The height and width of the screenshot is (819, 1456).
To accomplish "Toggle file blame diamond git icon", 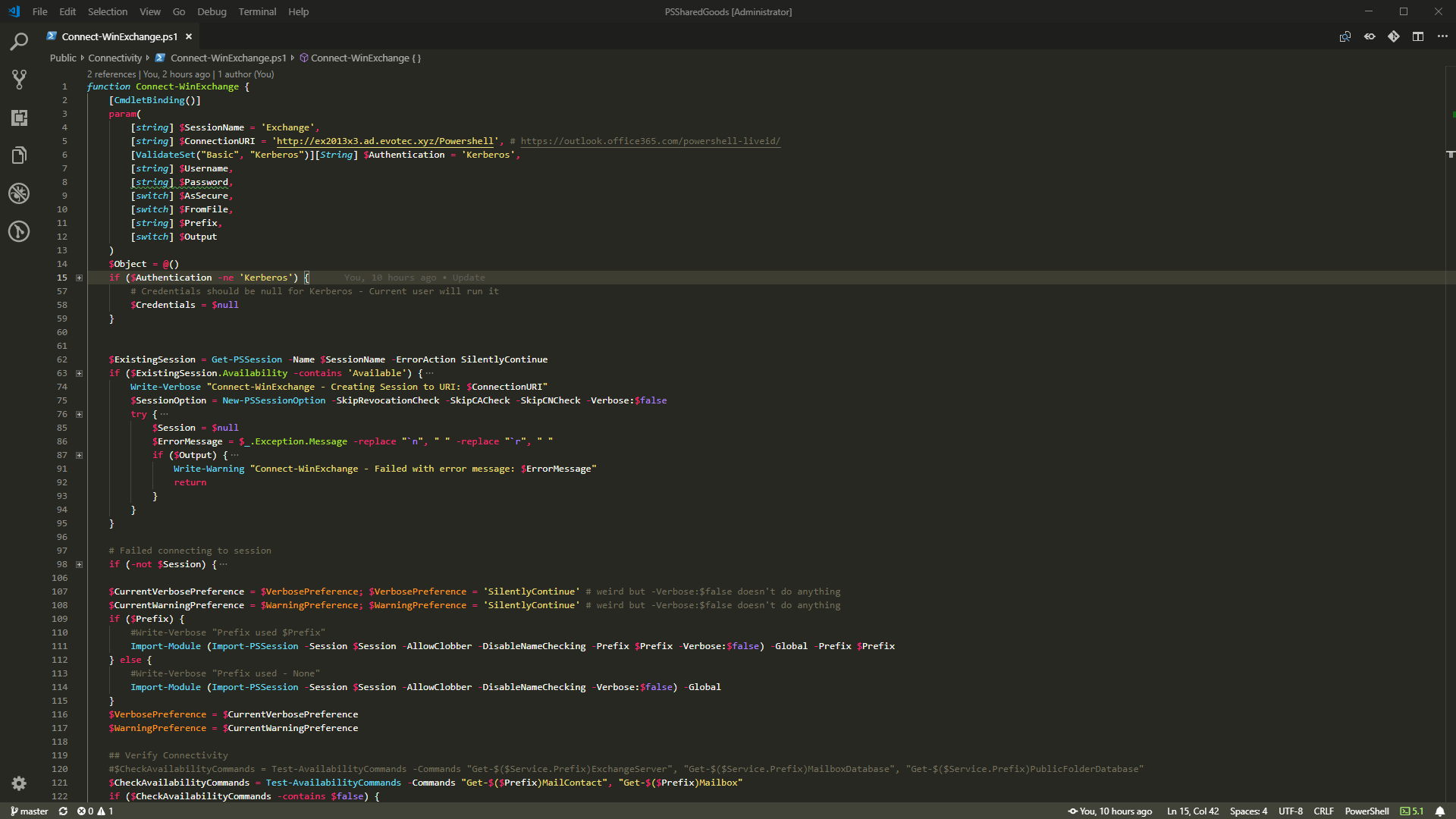I will (1394, 36).
